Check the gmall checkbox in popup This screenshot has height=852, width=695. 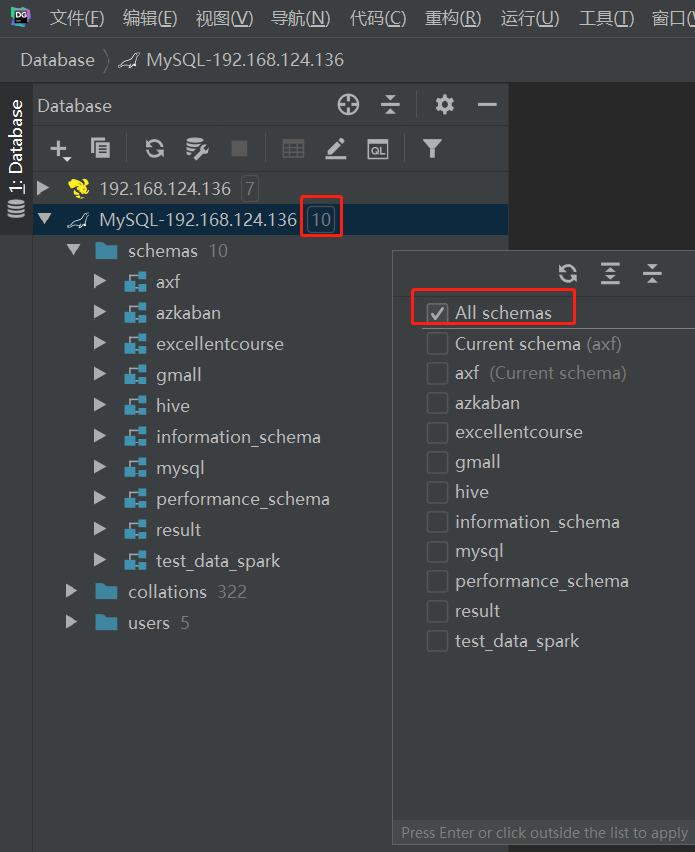click(x=437, y=462)
